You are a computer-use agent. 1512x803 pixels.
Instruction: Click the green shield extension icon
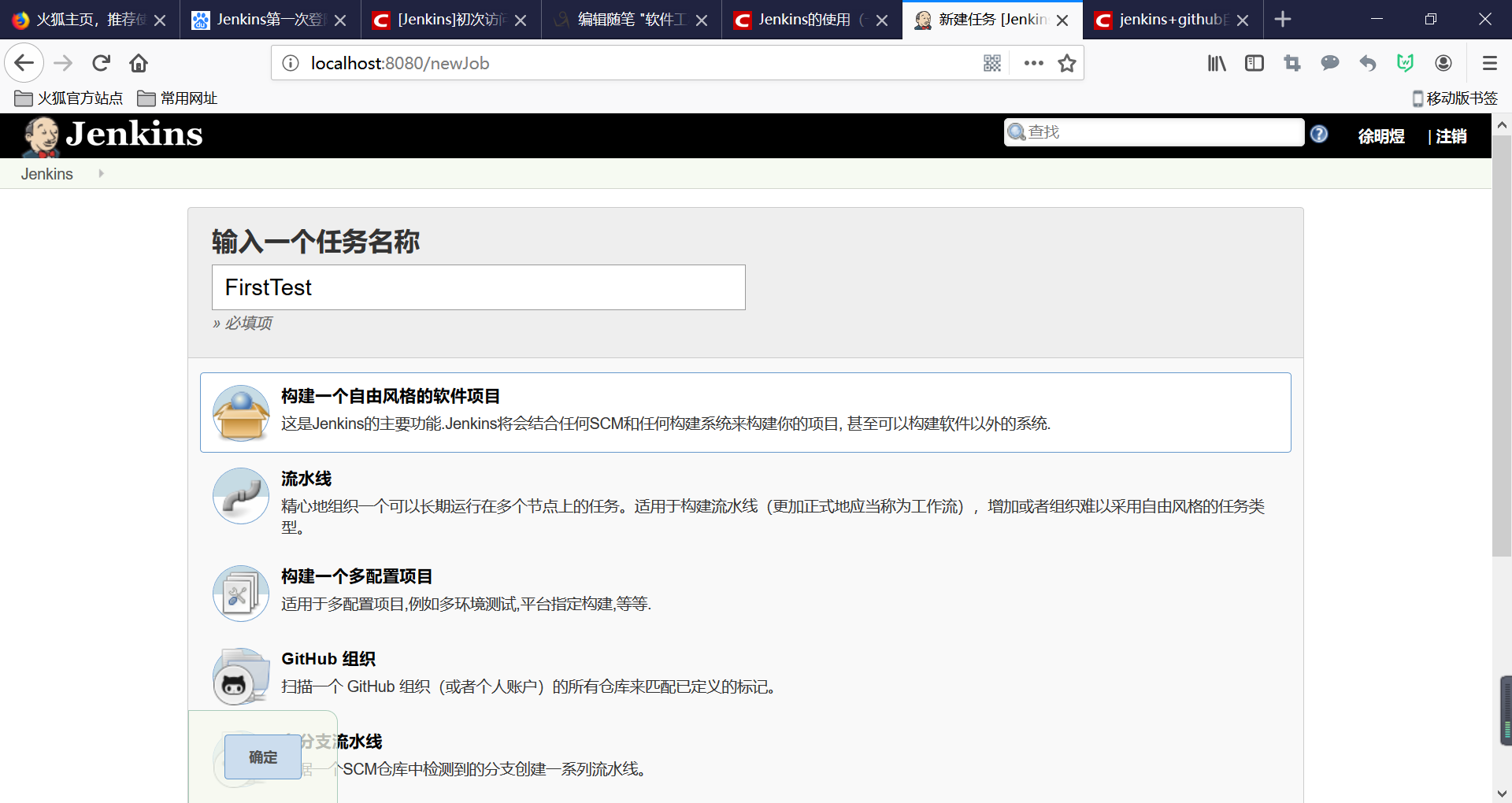[x=1406, y=63]
